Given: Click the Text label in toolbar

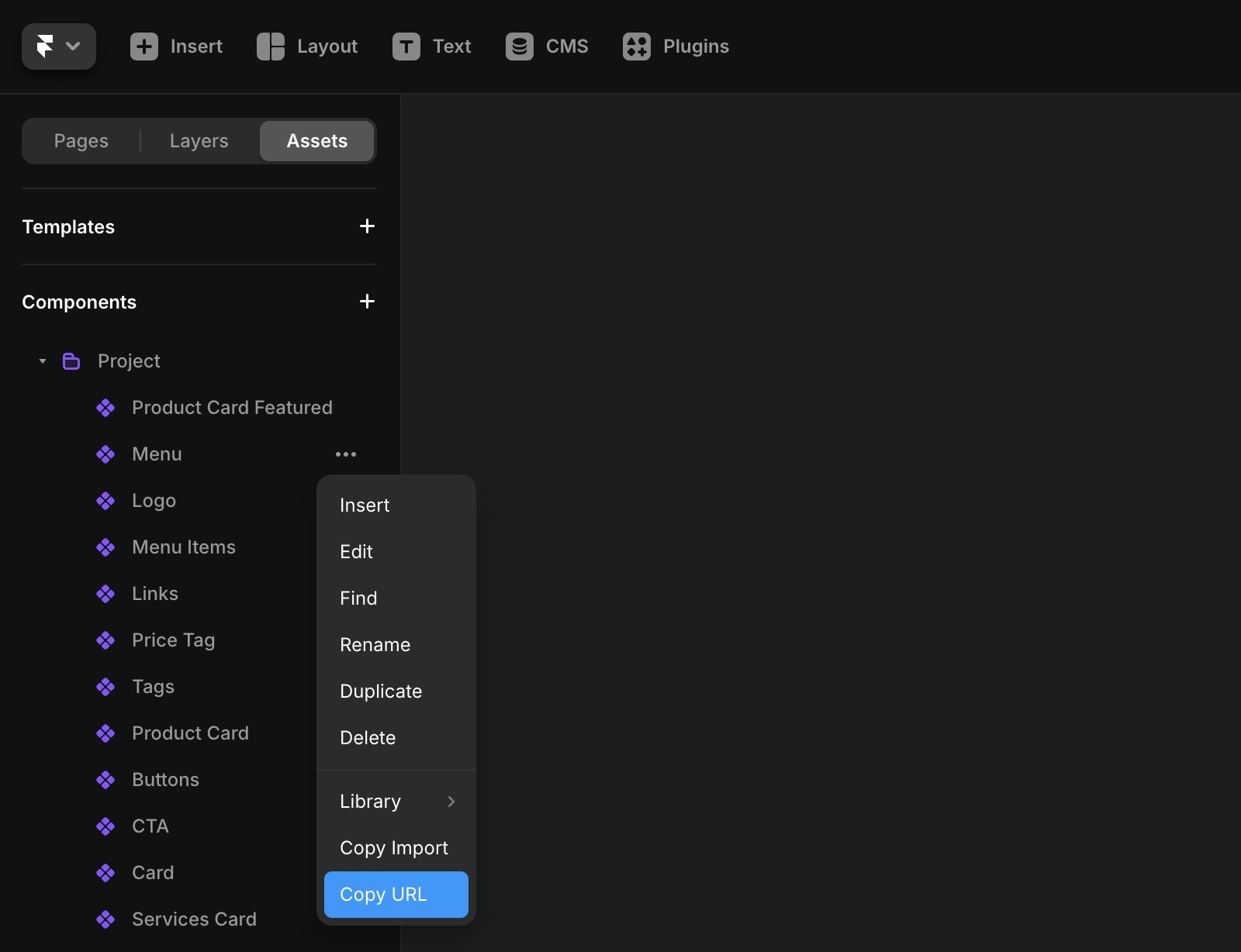Looking at the screenshot, I should (452, 47).
